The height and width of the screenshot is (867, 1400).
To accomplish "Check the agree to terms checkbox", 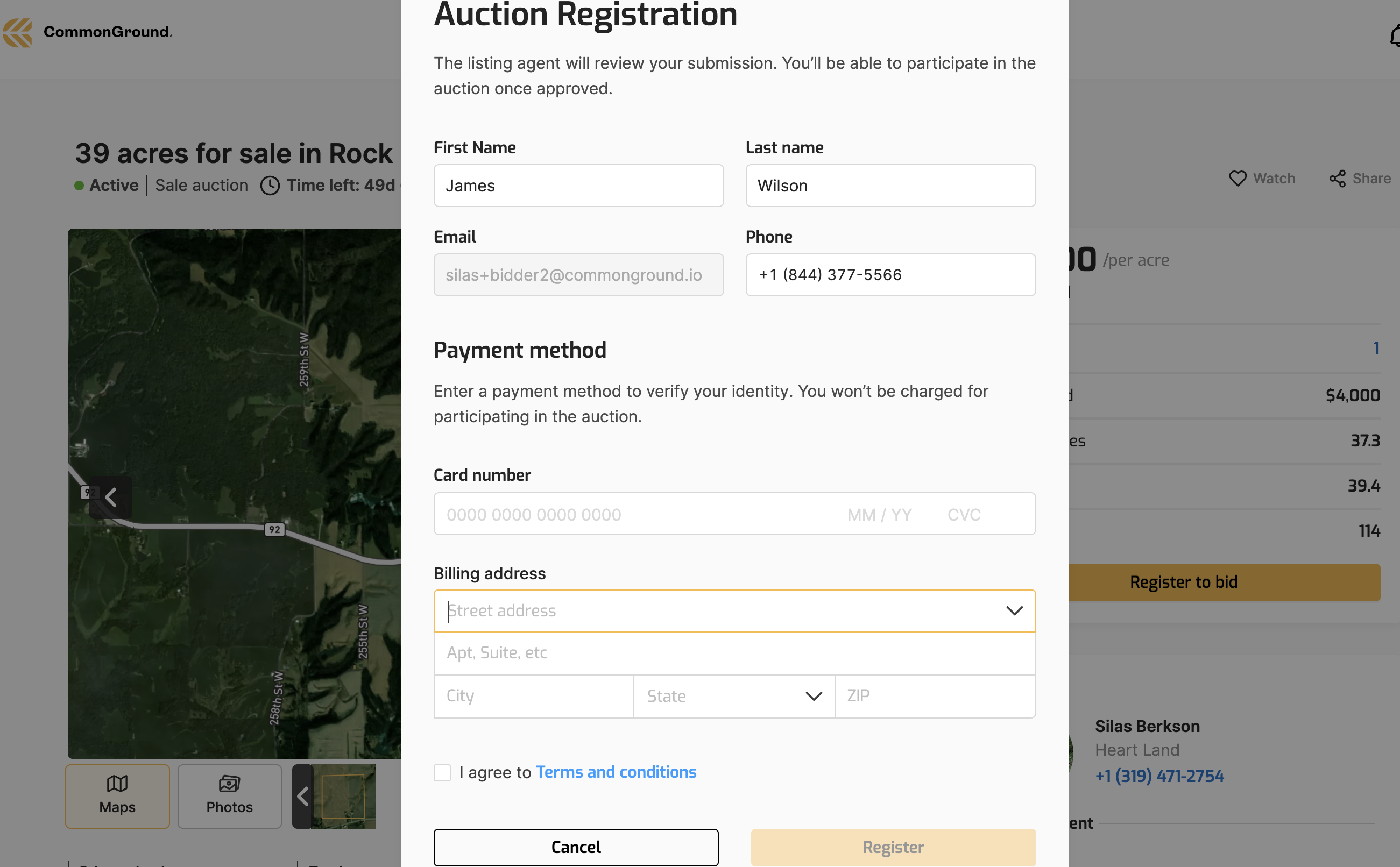I will tap(442, 772).
